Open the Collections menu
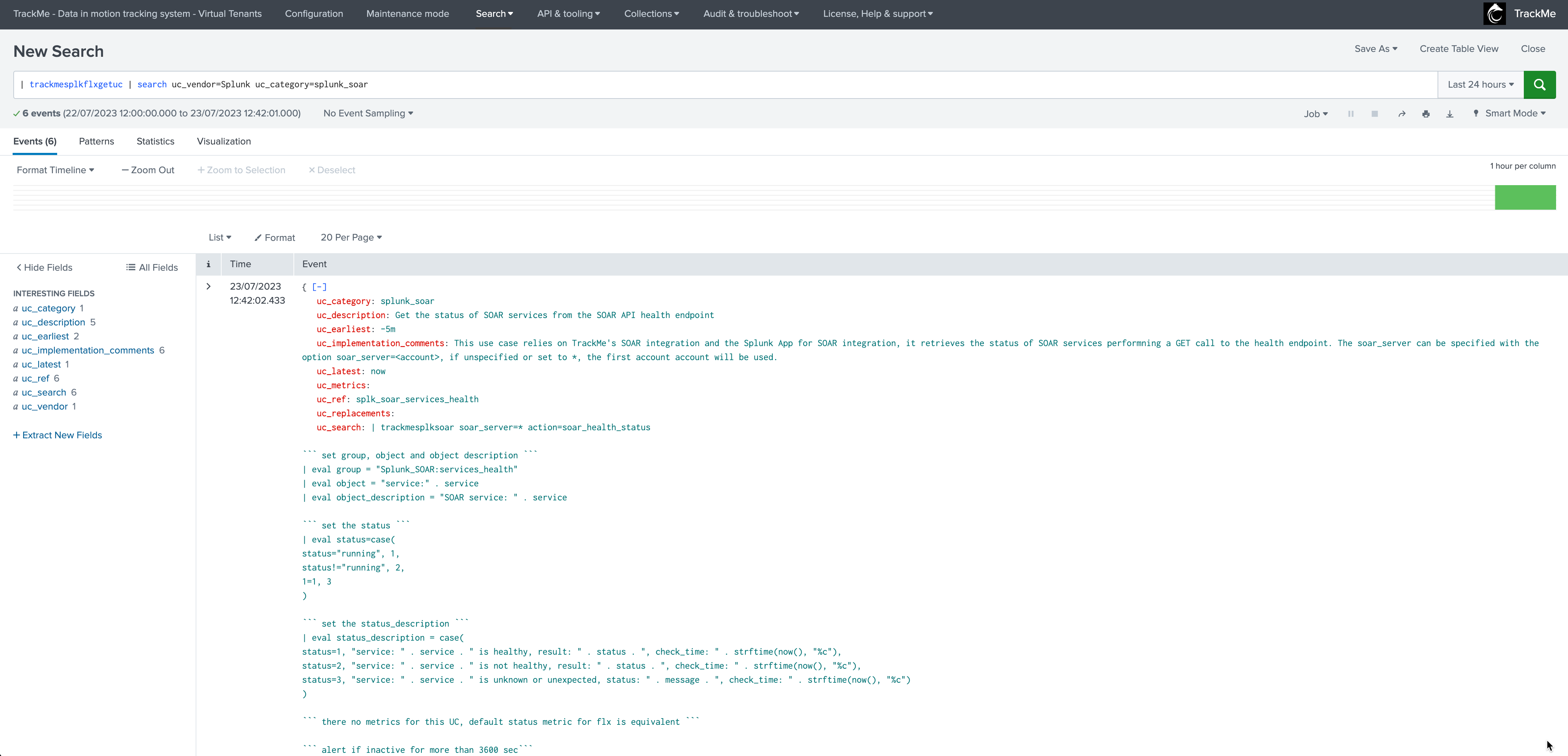The image size is (1568, 756). (651, 13)
